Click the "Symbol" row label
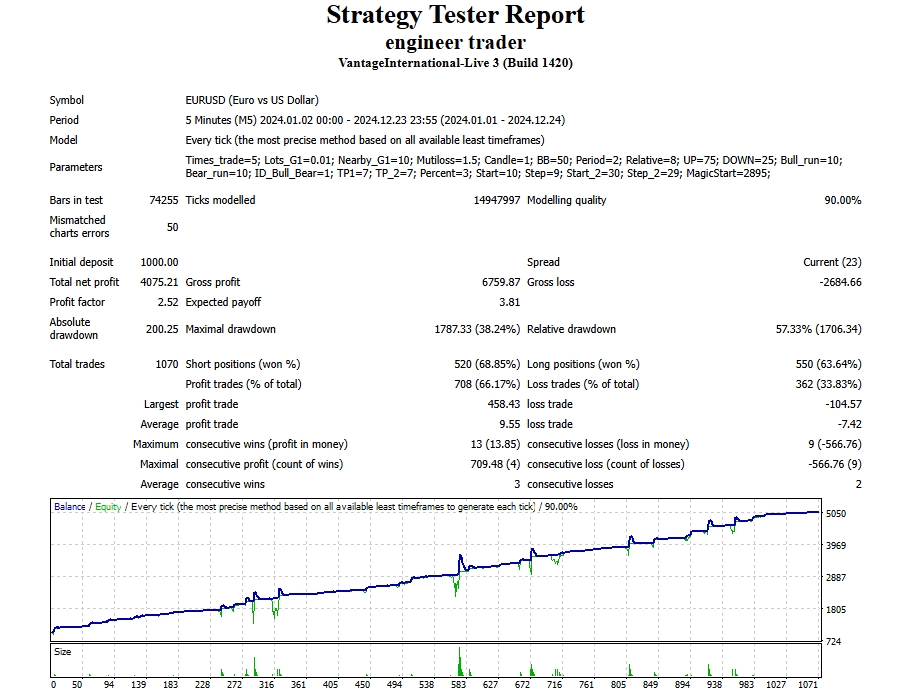 pyautogui.click(x=66, y=100)
